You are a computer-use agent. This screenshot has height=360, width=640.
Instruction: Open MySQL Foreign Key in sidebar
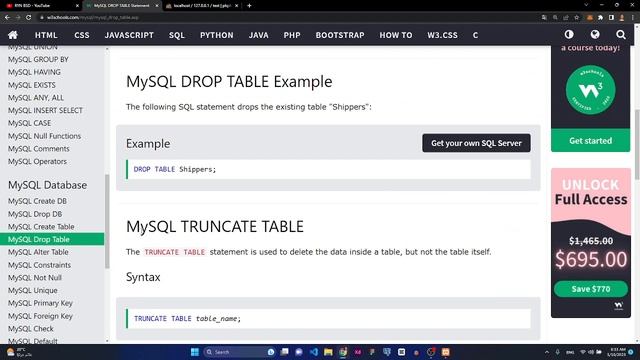tap(40, 316)
